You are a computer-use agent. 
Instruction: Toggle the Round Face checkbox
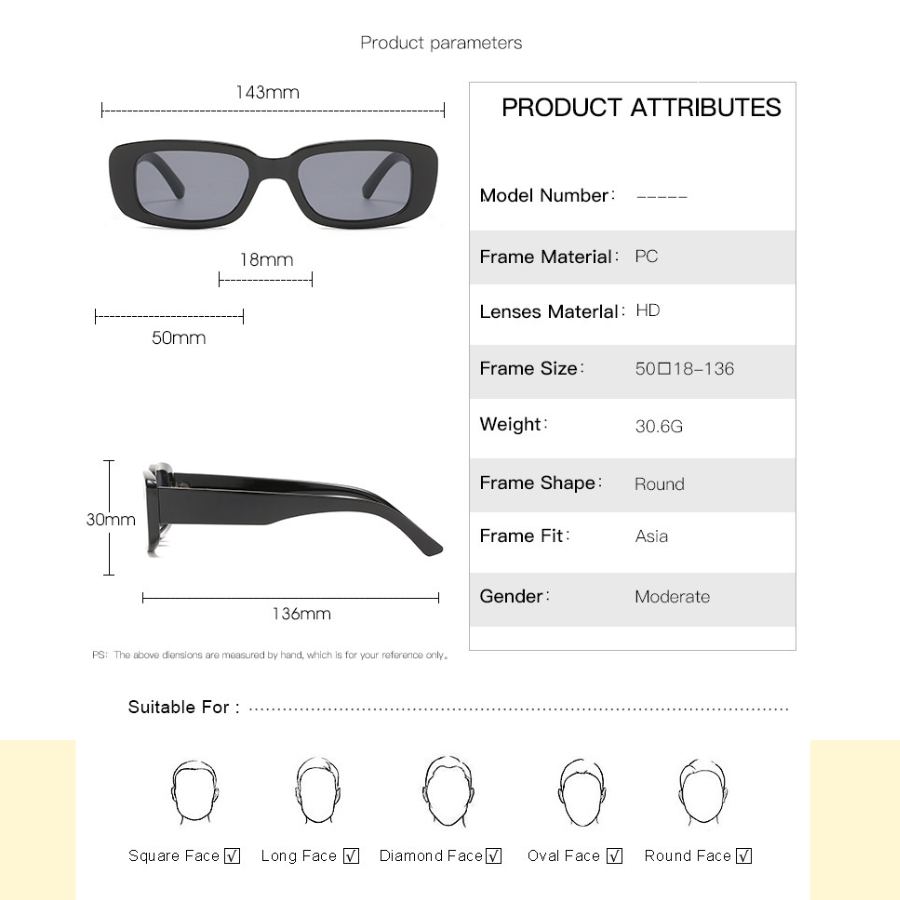point(744,856)
